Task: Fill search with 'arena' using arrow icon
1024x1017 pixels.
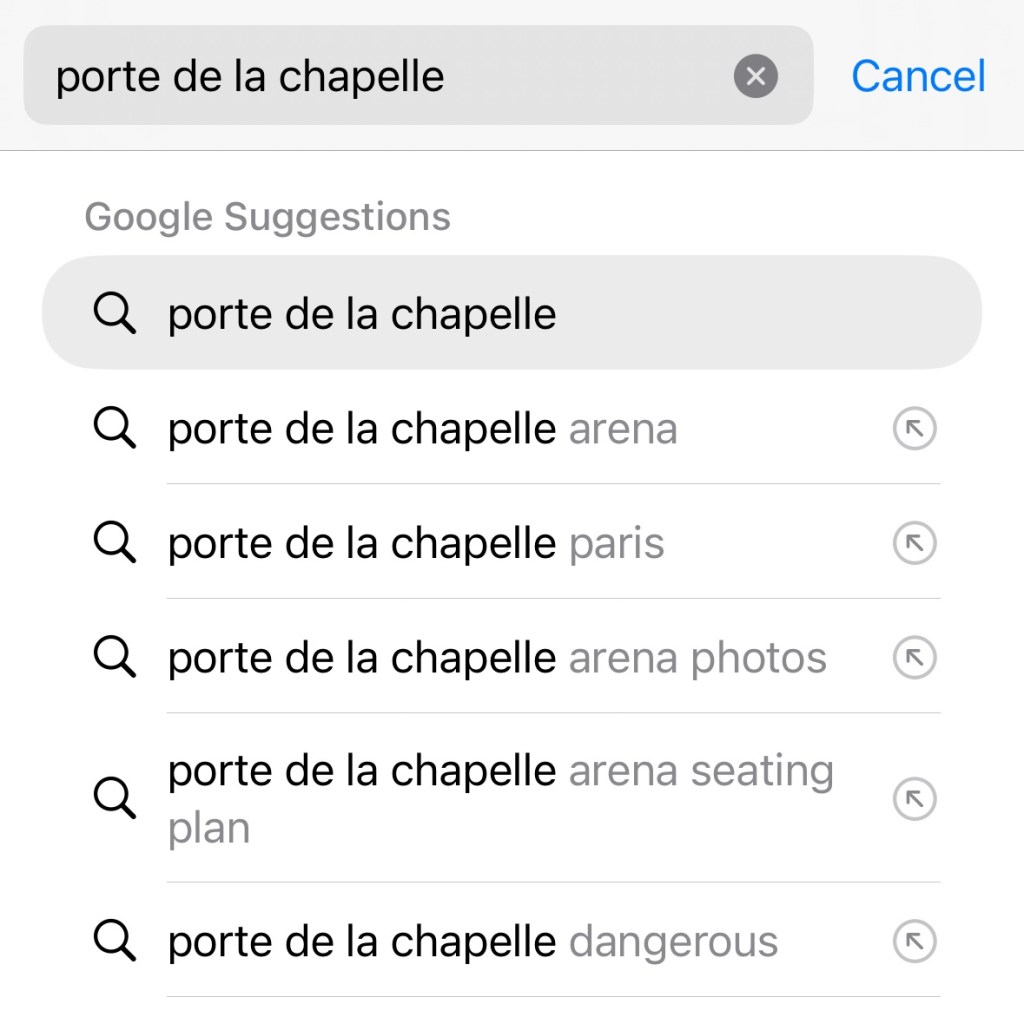Action: (x=913, y=430)
